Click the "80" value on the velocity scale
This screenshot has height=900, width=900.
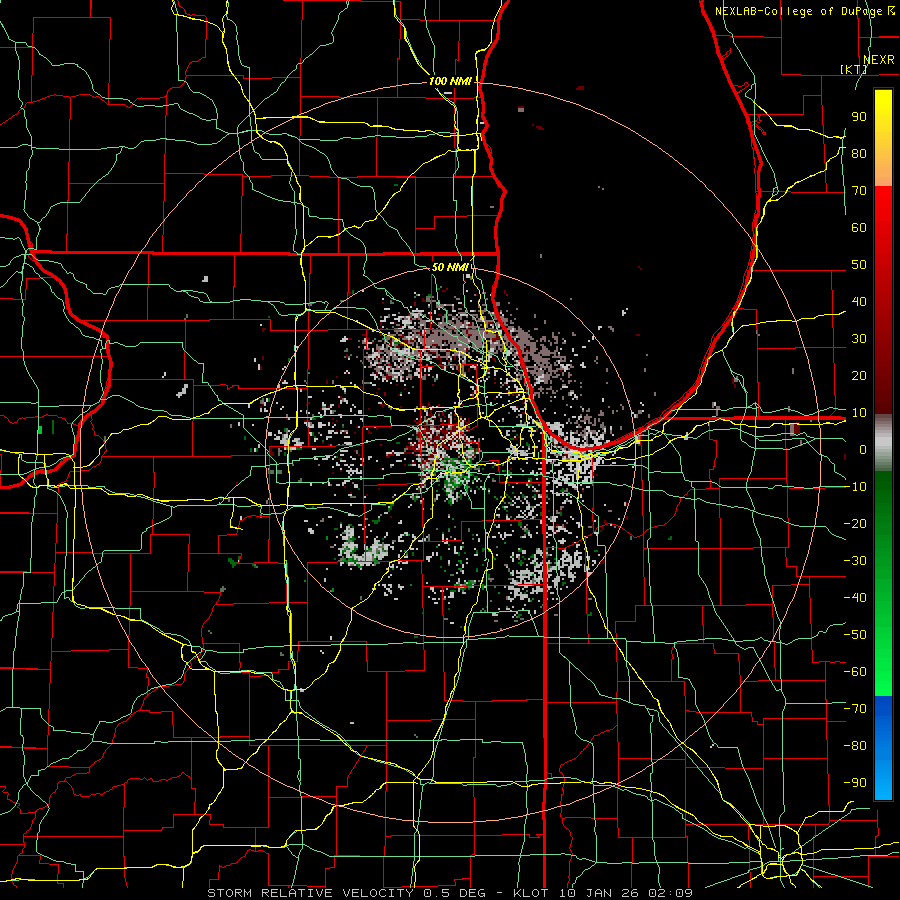click(859, 154)
